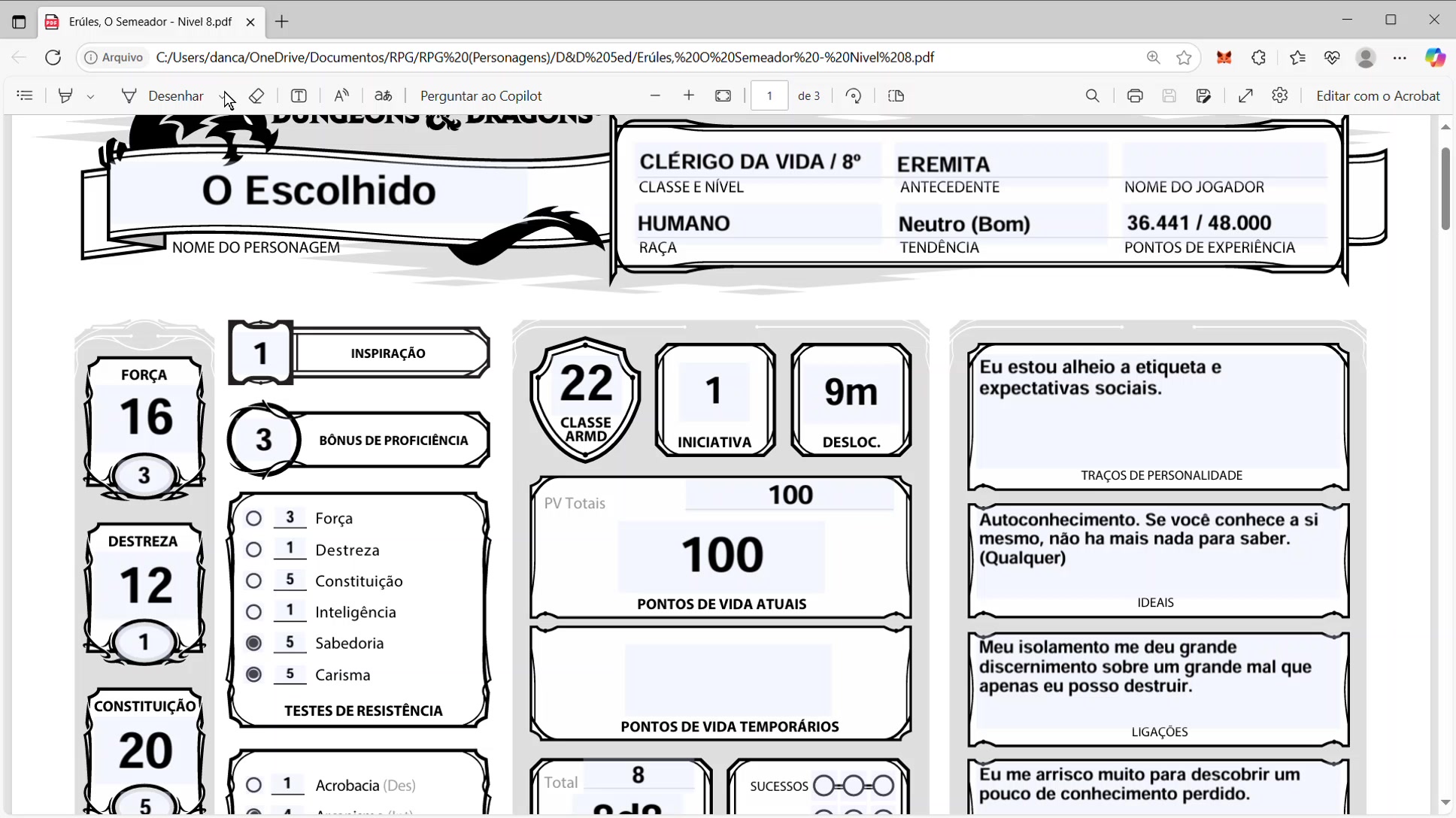Select the highlighter tool
Image resolution: width=1456 pixels, height=818 pixels.
point(65,95)
